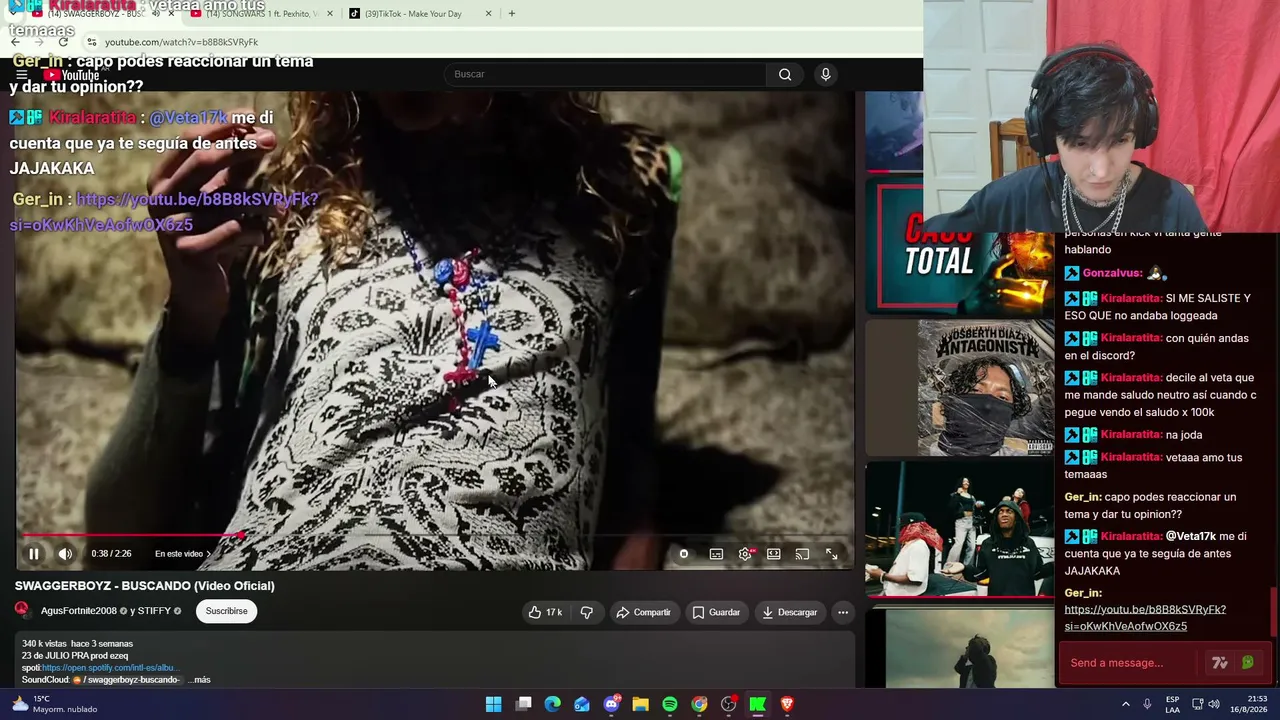Click the Compartir share button
Viewport: 1280px width, 720px height.
pyautogui.click(x=643, y=612)
